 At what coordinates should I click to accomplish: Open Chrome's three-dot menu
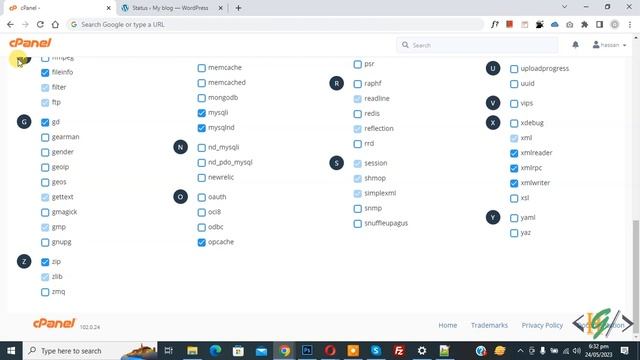click(630, 24)
